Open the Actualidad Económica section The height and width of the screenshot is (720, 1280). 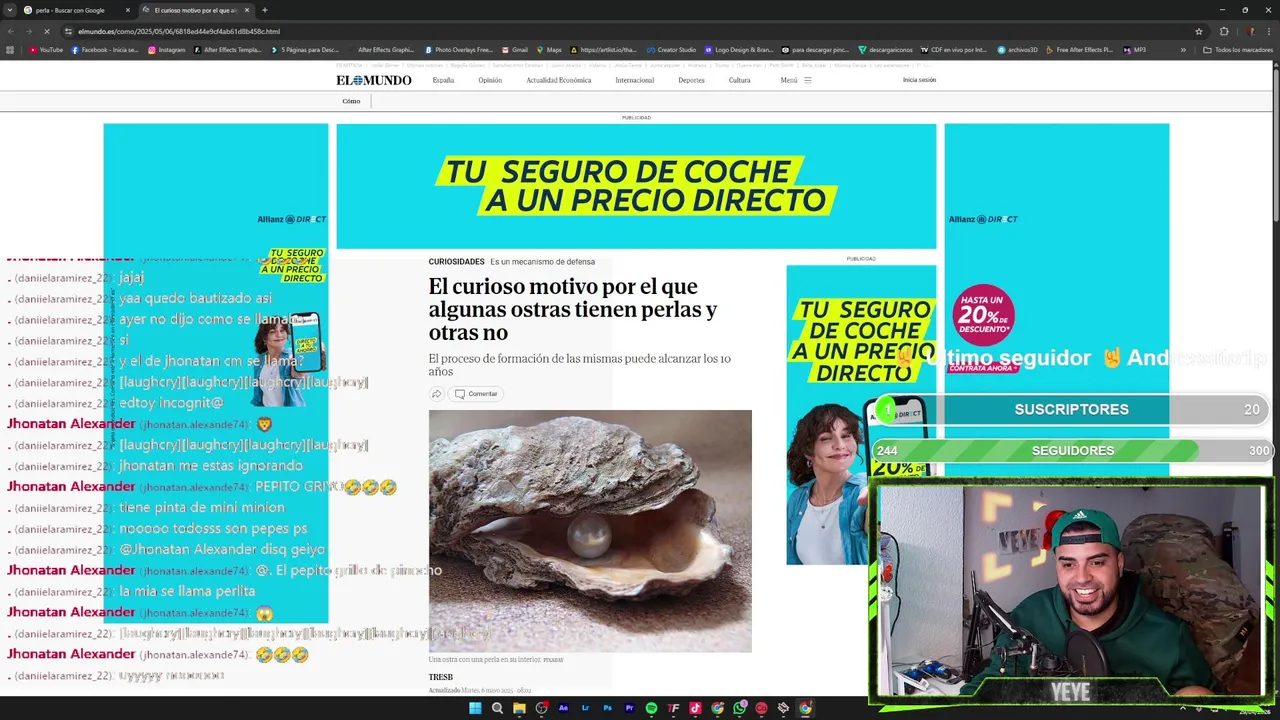[x=559, y=80]
